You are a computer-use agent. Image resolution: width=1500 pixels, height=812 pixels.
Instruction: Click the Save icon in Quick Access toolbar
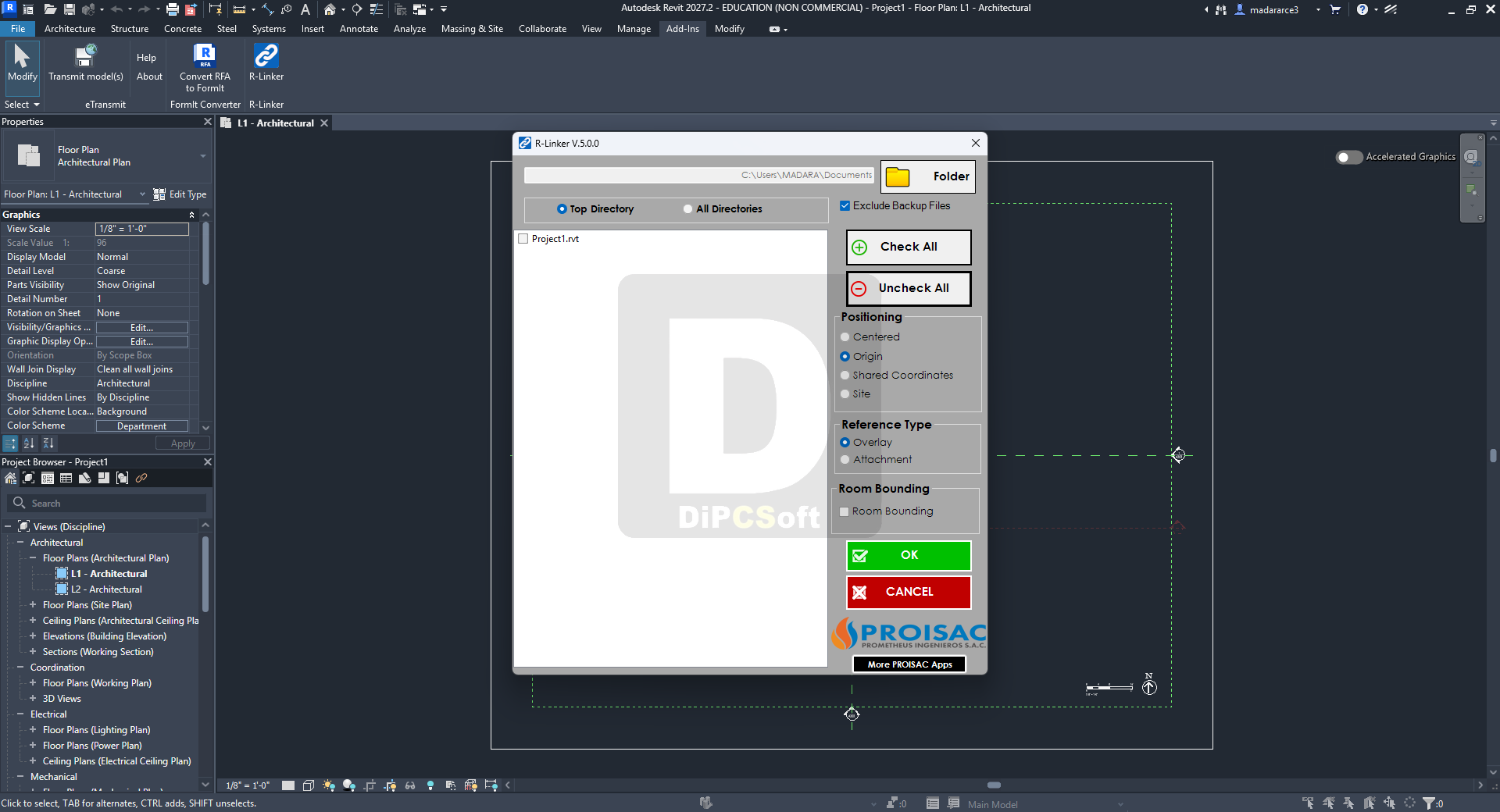pos(70,9)
